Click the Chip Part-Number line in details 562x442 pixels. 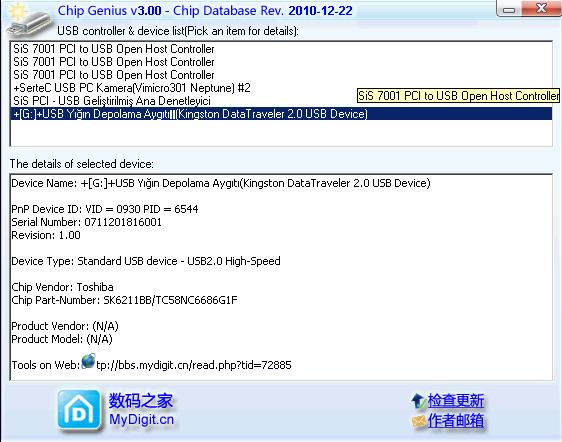124,300
